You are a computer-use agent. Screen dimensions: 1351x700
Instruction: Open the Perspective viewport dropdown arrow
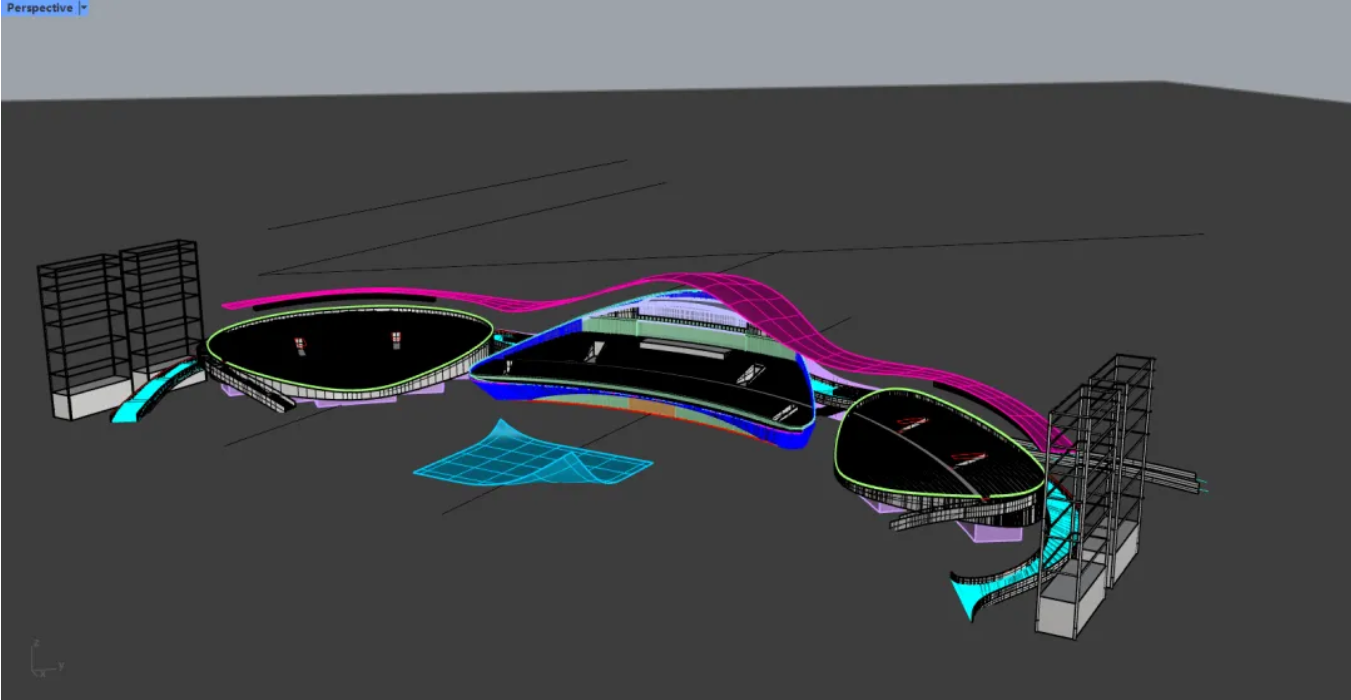84,7
